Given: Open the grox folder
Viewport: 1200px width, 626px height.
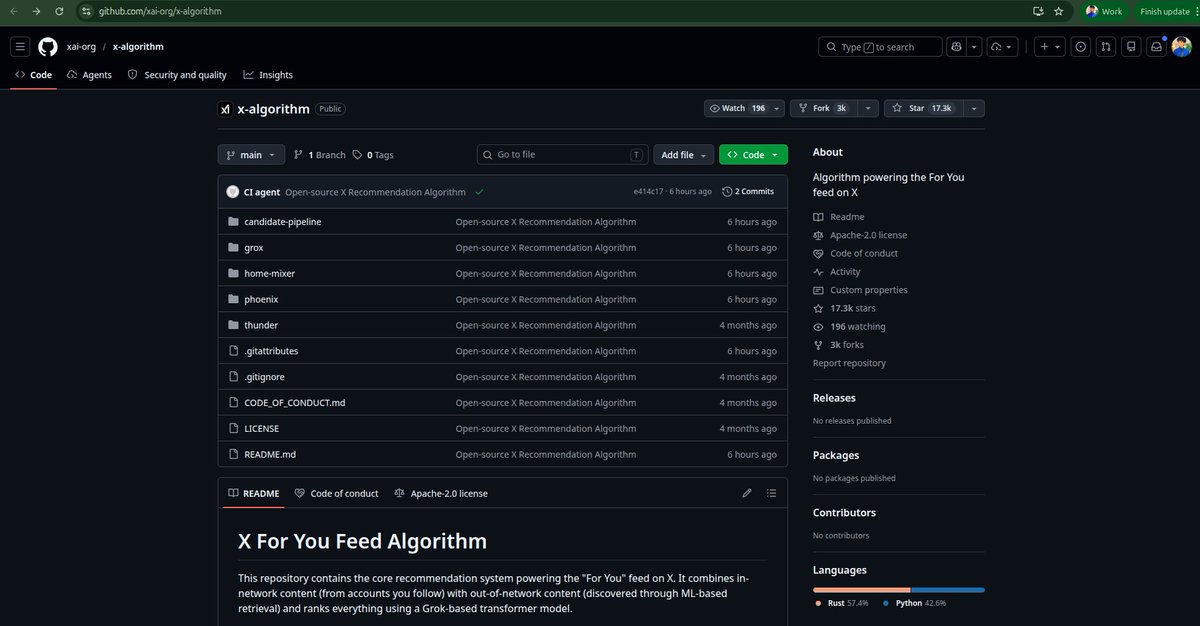Looking at the screenshot, I should point(254,248).
